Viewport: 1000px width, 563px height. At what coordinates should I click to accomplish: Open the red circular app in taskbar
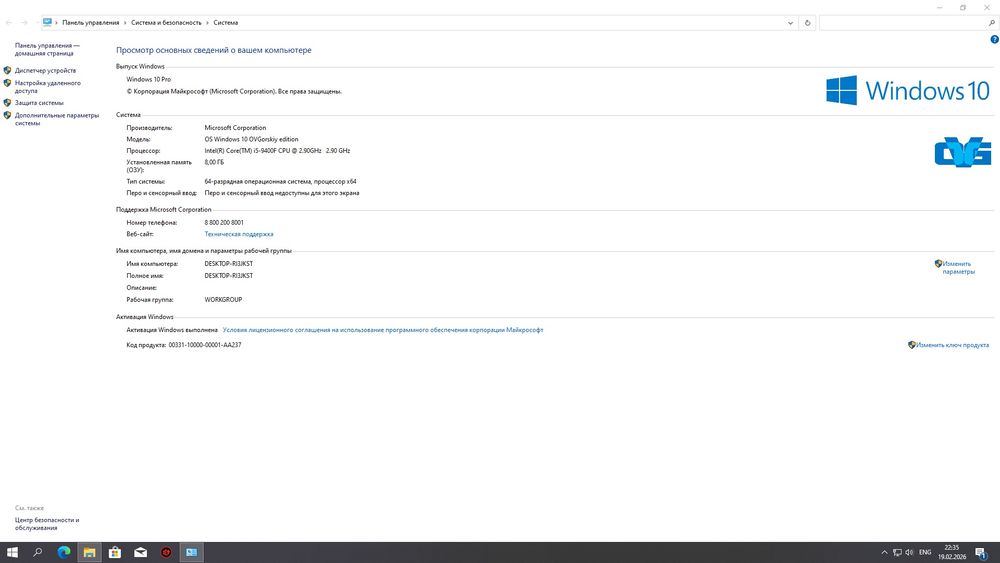pos(166,552)
